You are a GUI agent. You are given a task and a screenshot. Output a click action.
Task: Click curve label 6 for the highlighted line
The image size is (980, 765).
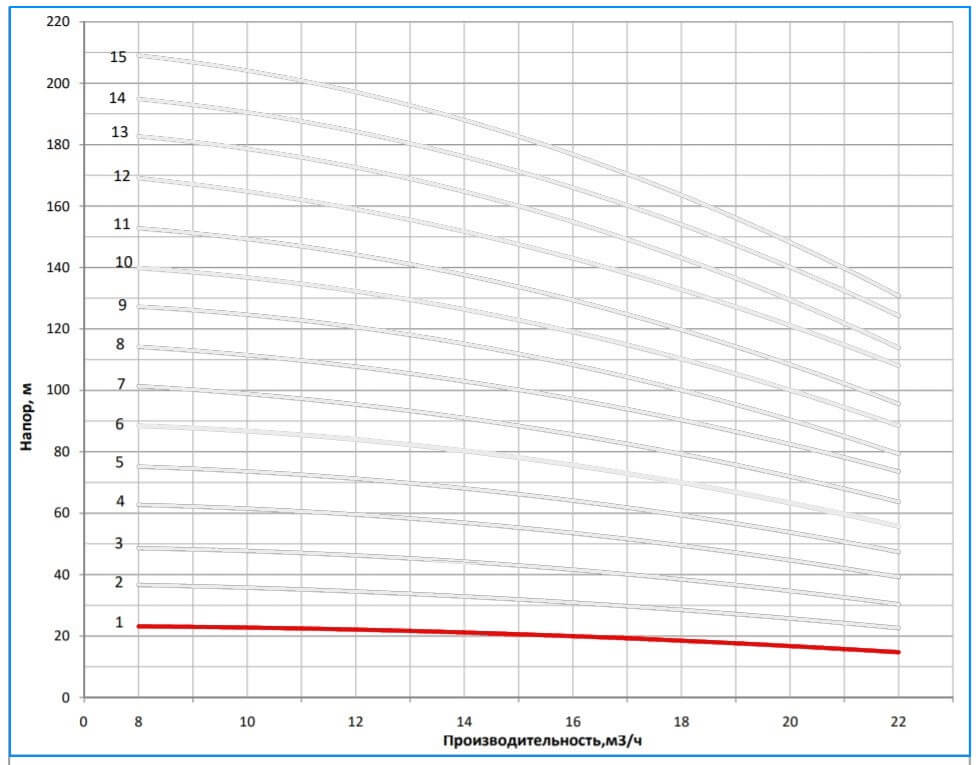click(119, 424)
